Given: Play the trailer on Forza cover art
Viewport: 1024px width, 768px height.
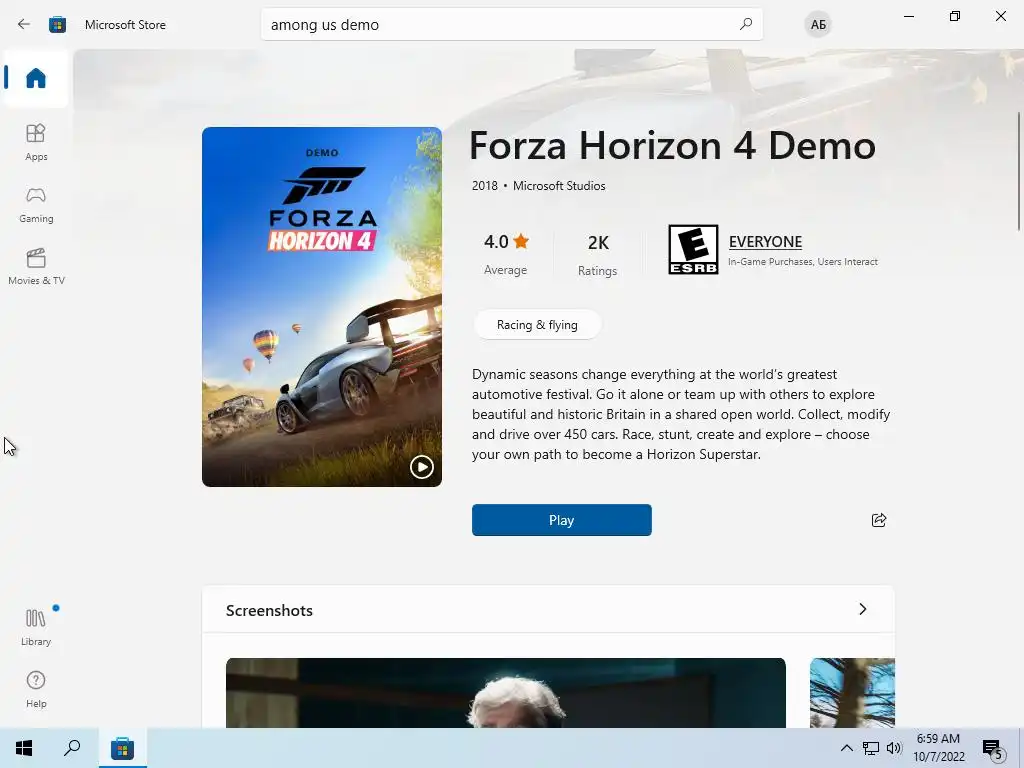Looking at the screenshot, I should [421, 467].
